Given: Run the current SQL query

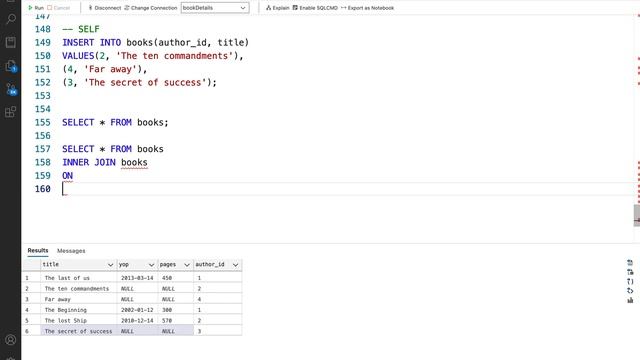Looking at the screenshot, I should [36, 8].
